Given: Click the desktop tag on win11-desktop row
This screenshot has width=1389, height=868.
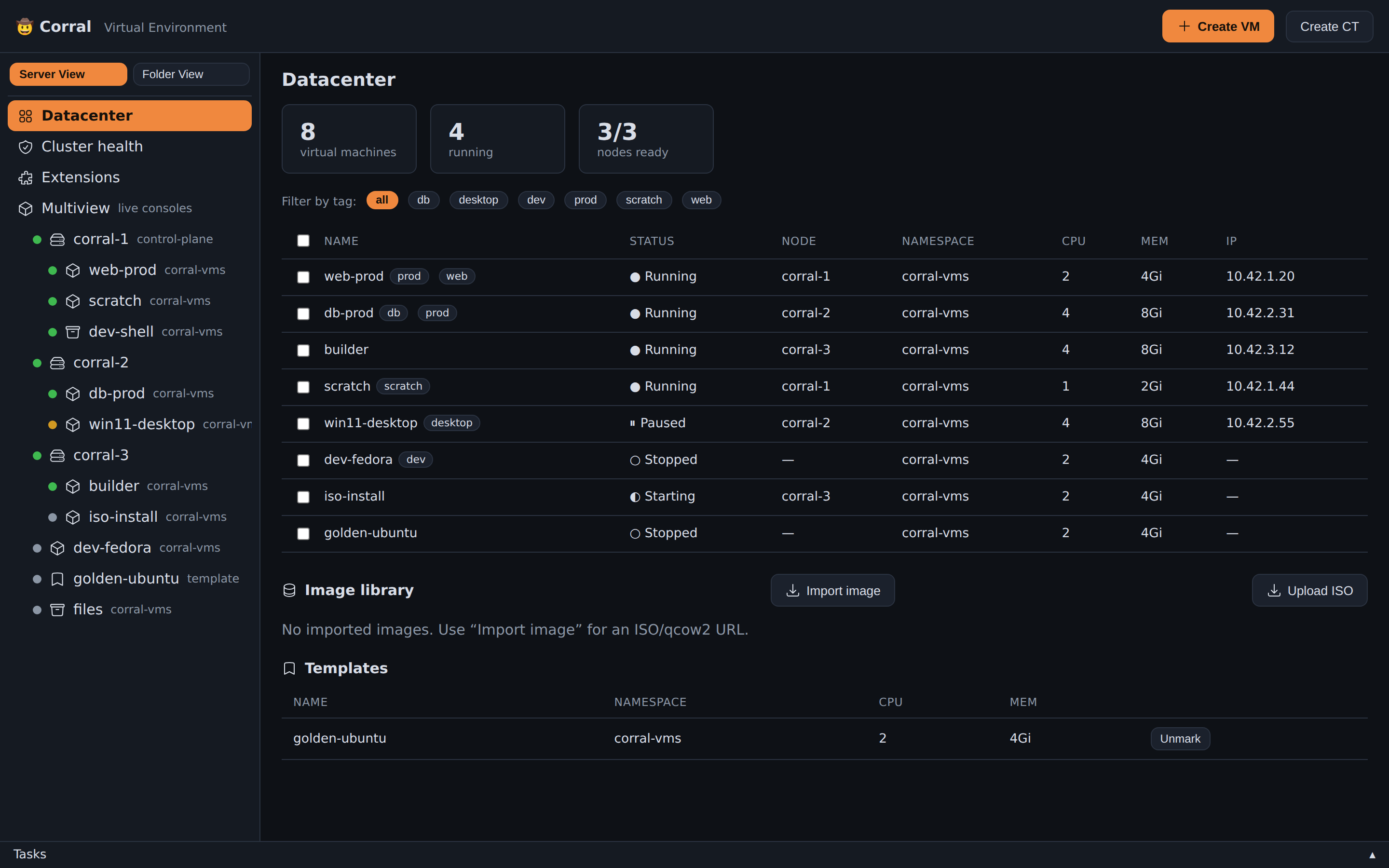Looking at the screenshot, I should (x=452, y=423).
